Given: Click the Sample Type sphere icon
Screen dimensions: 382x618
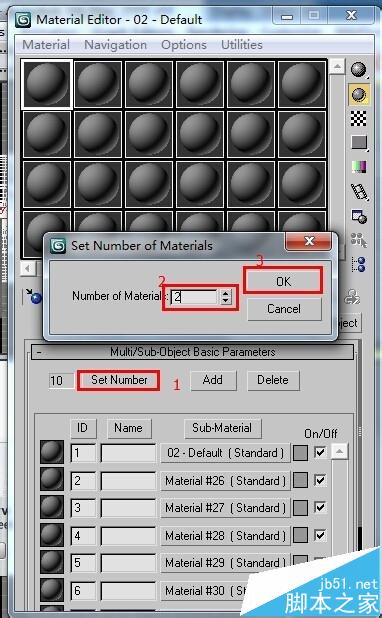Looking at the screenshot, I should point(358,70).
